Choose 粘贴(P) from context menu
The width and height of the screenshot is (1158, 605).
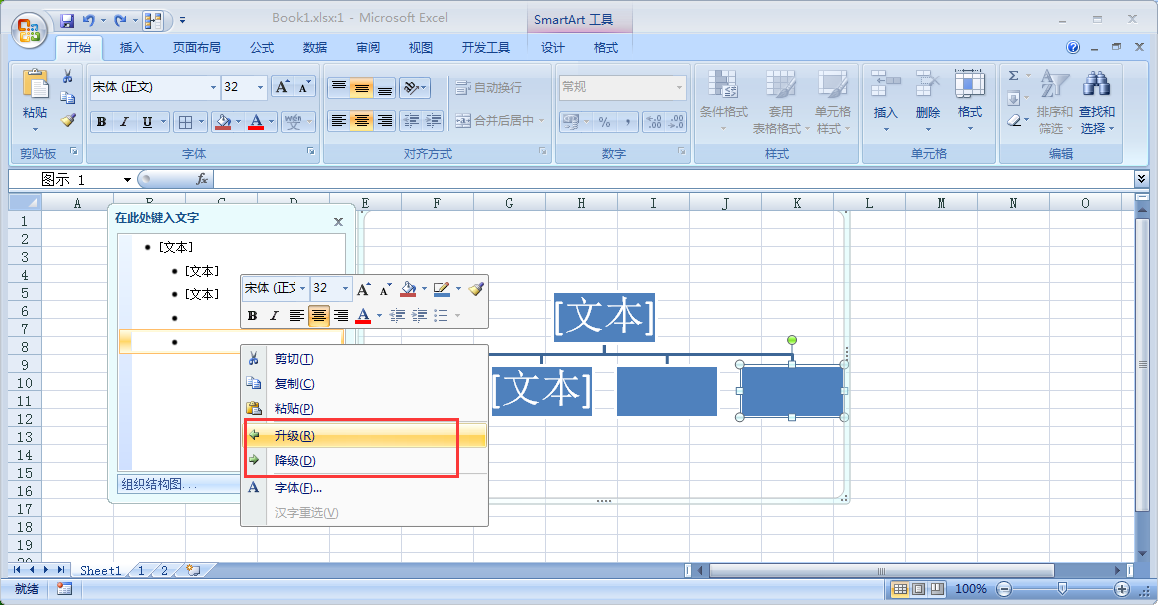(x=365, y=409)
